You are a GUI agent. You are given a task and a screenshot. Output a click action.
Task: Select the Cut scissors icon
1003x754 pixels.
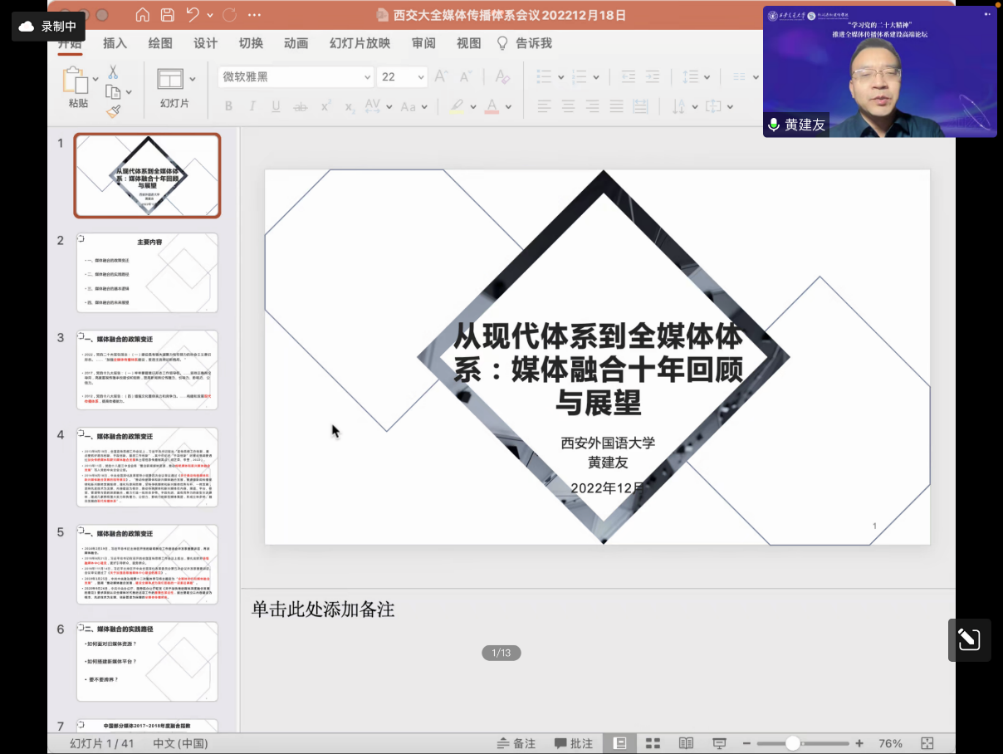113,72
